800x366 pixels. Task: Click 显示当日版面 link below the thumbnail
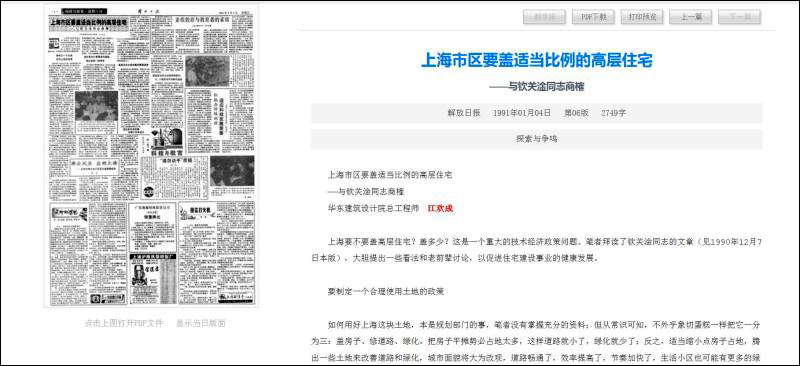click(201, 323)
